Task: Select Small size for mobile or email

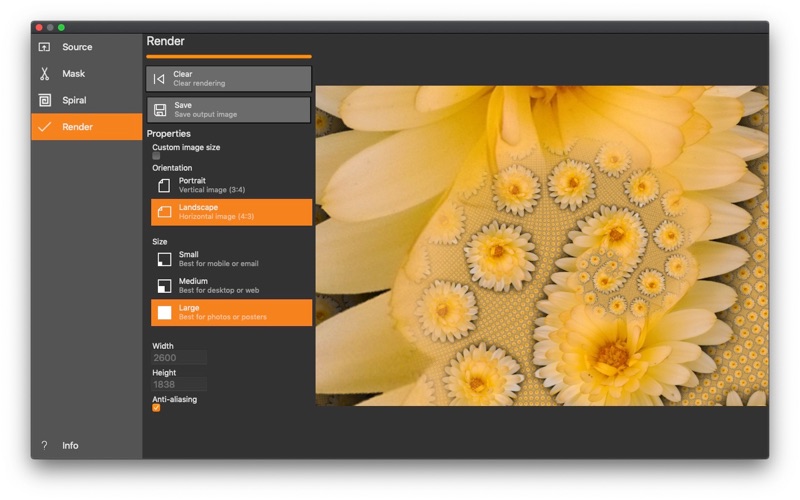Action: [231, 259]
